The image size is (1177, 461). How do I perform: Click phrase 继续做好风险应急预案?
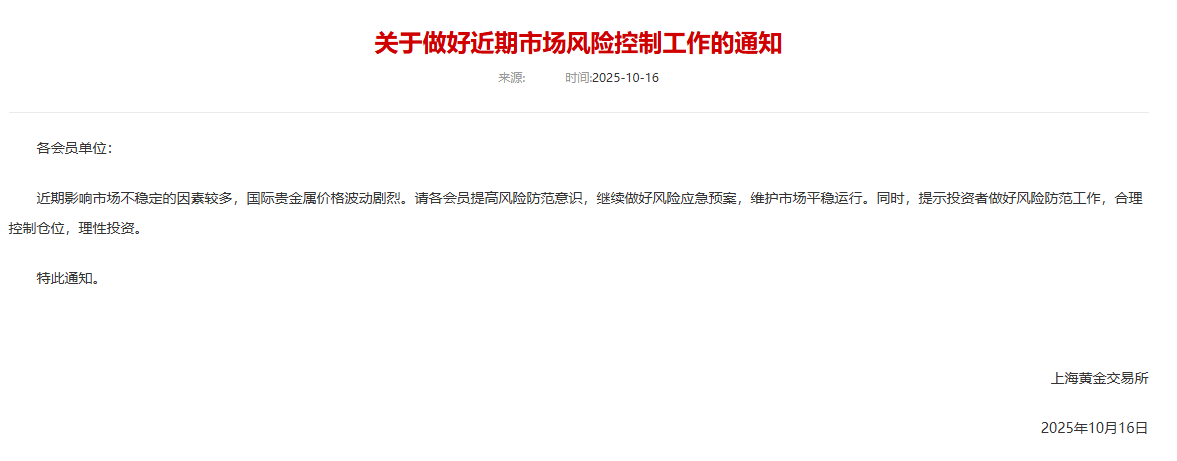pyautogui.click(x=667, y=199)
